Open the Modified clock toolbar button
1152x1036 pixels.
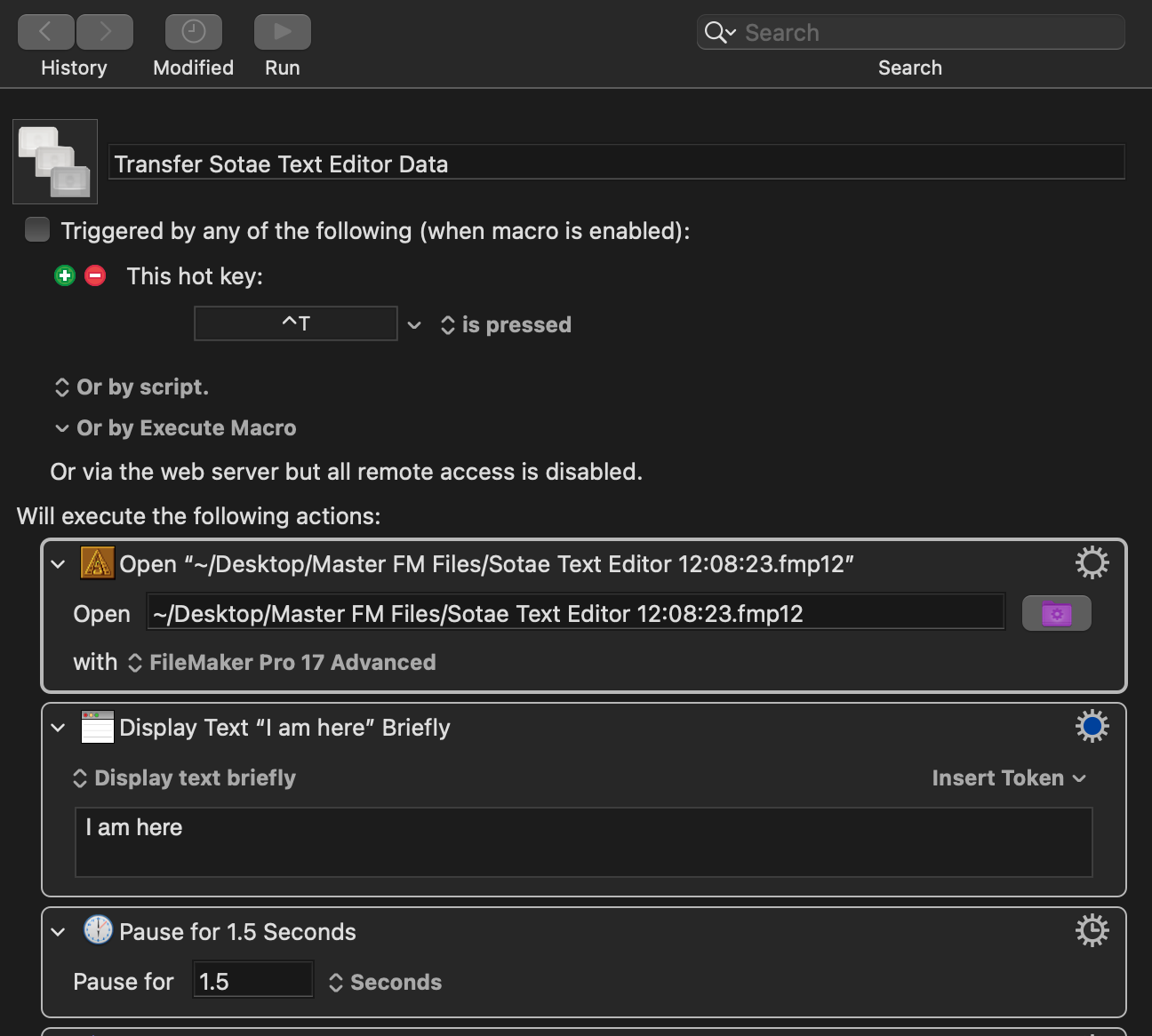193,32
